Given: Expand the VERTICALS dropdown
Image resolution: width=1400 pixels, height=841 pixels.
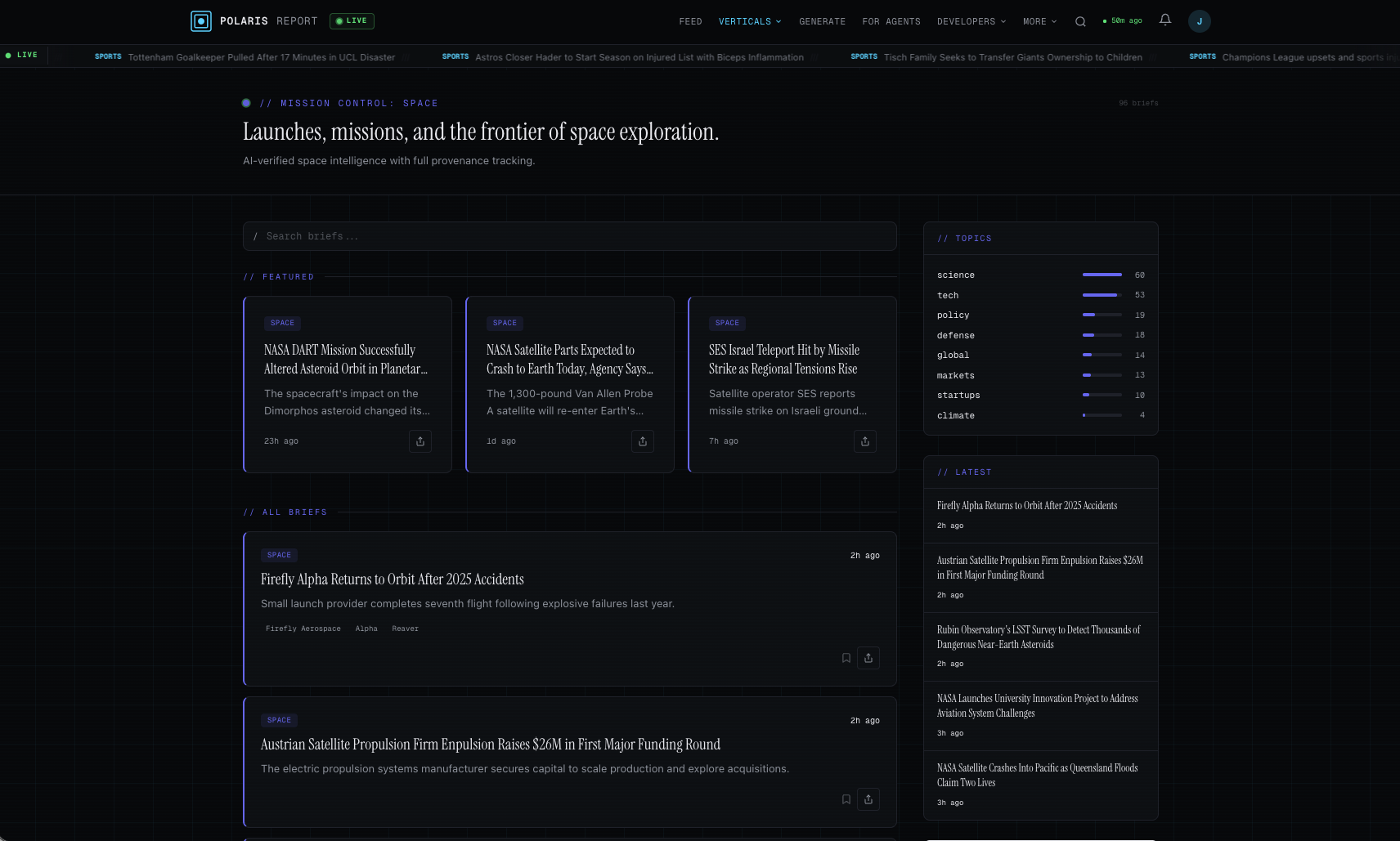Looking at the screenshot, I should pos(748,21).
